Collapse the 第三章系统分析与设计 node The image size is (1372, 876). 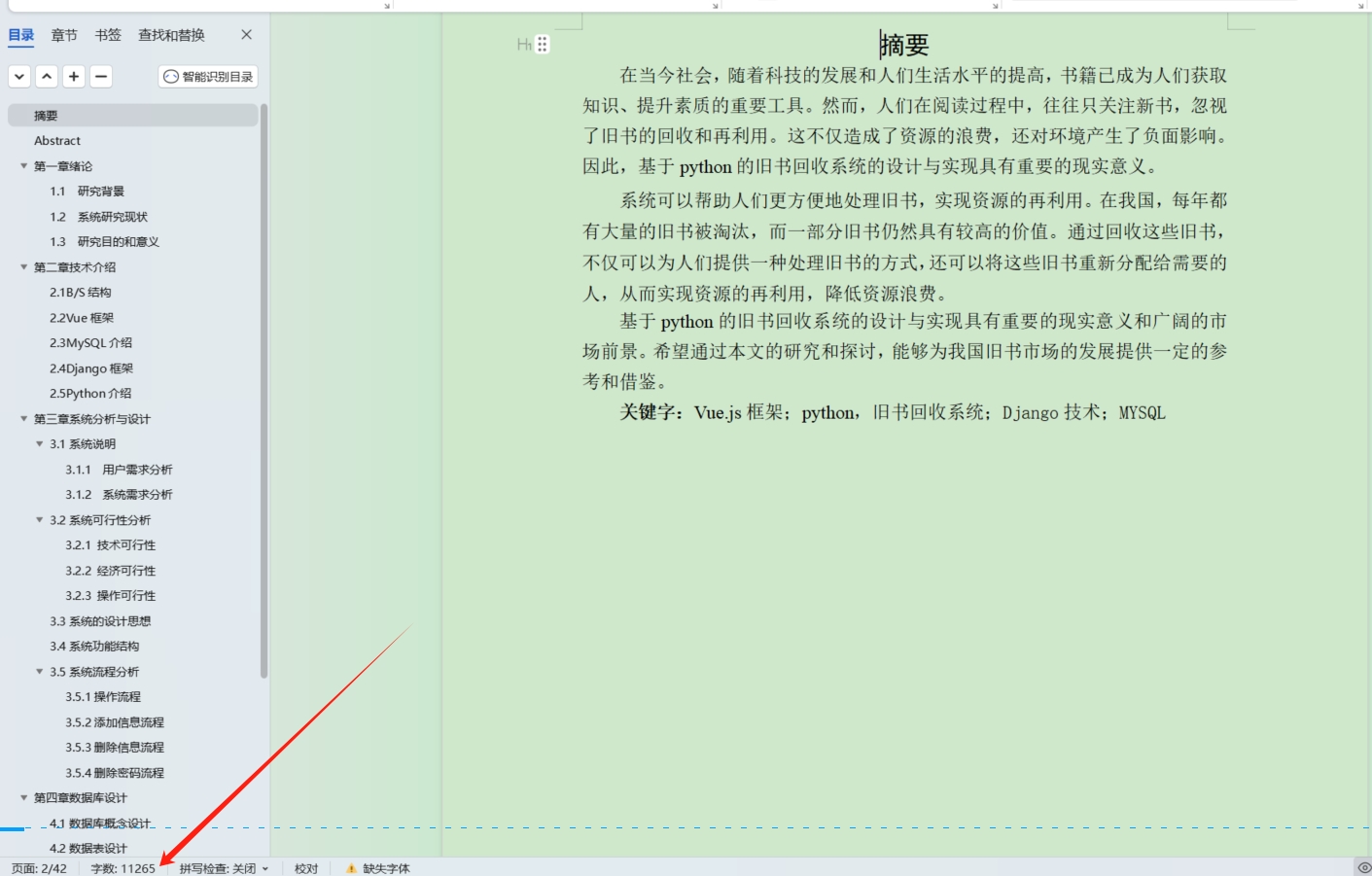(24, 419)
